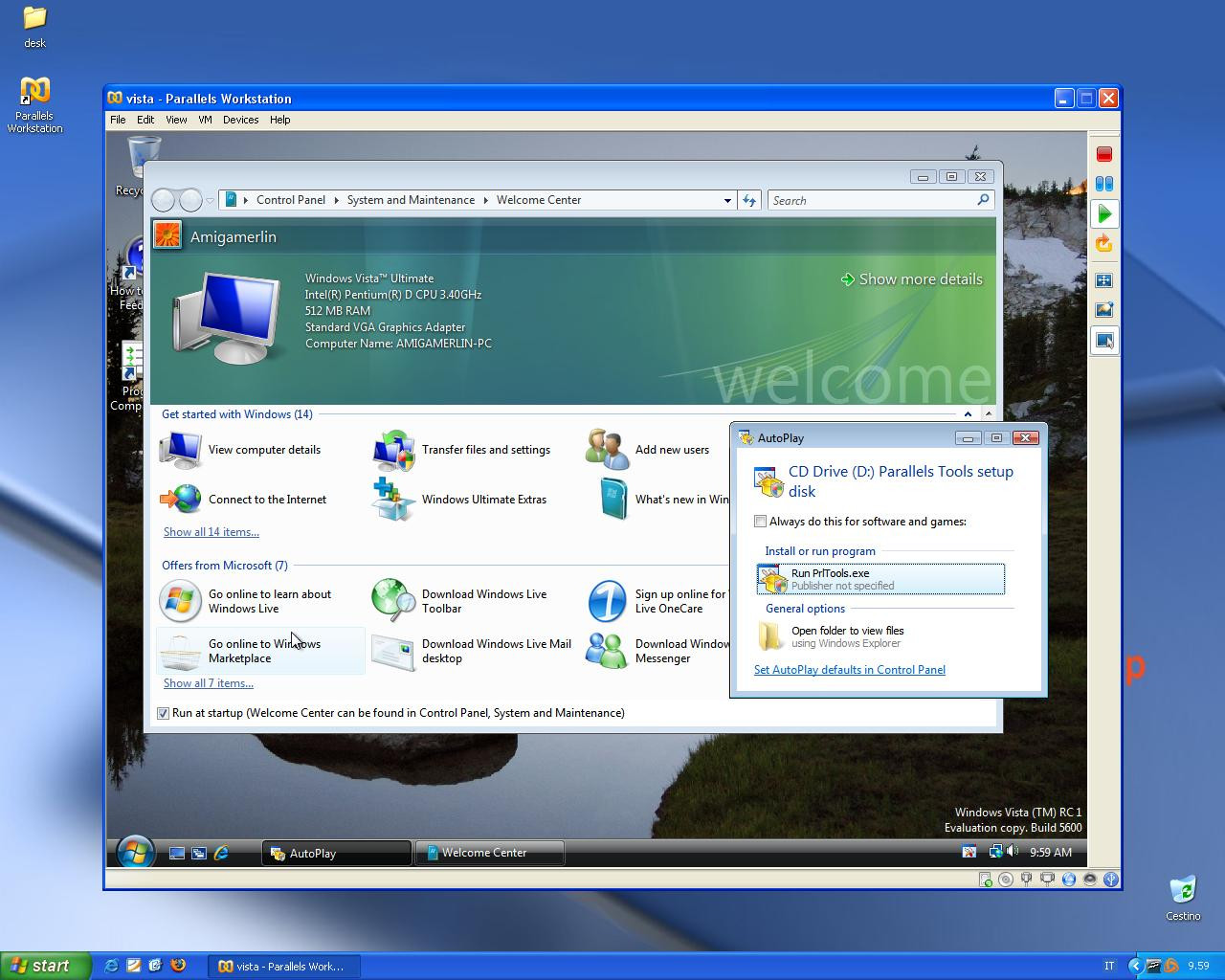1225x980 pixels.
Task: Click the Back arrow in Welcome Center window
Action: tap(164, 200)
